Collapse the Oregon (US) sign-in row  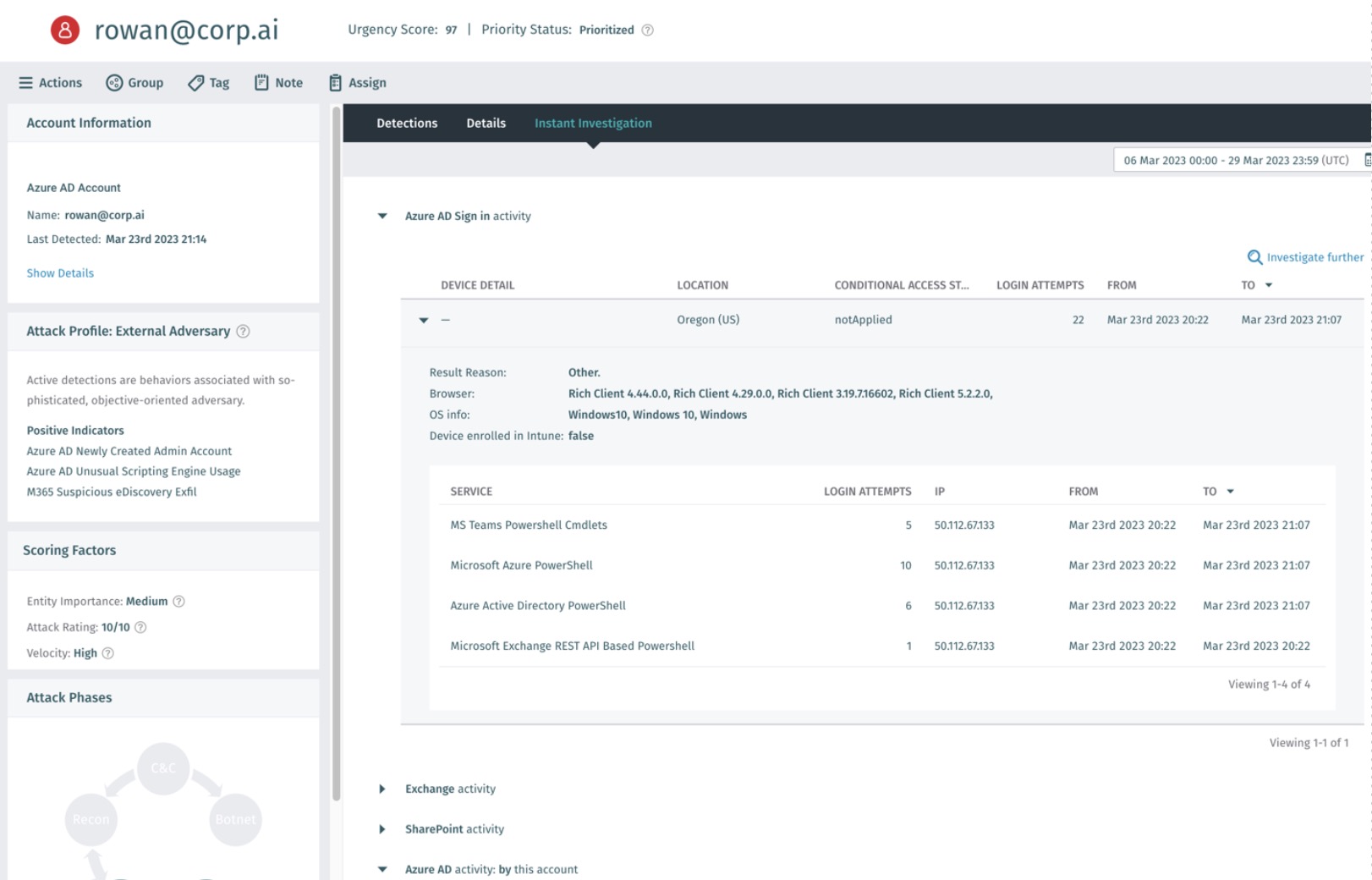424,321
